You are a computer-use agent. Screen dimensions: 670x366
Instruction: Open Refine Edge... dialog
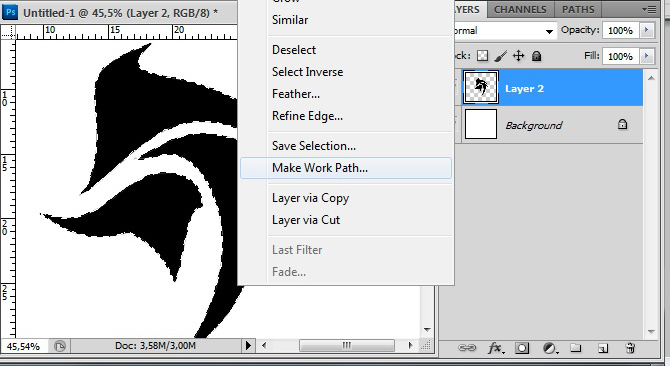(x=308, y=116)
